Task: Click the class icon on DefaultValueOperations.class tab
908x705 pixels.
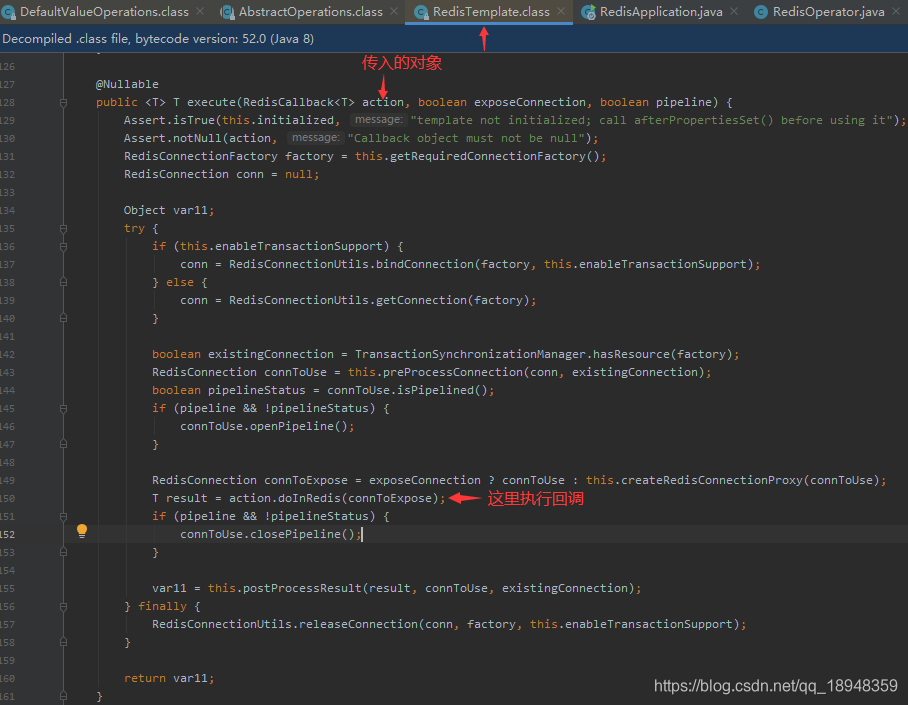Action: coord(11,12)
